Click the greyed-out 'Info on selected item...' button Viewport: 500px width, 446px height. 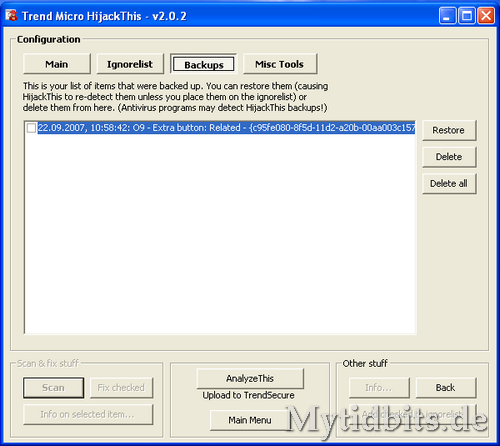[88, 414]
